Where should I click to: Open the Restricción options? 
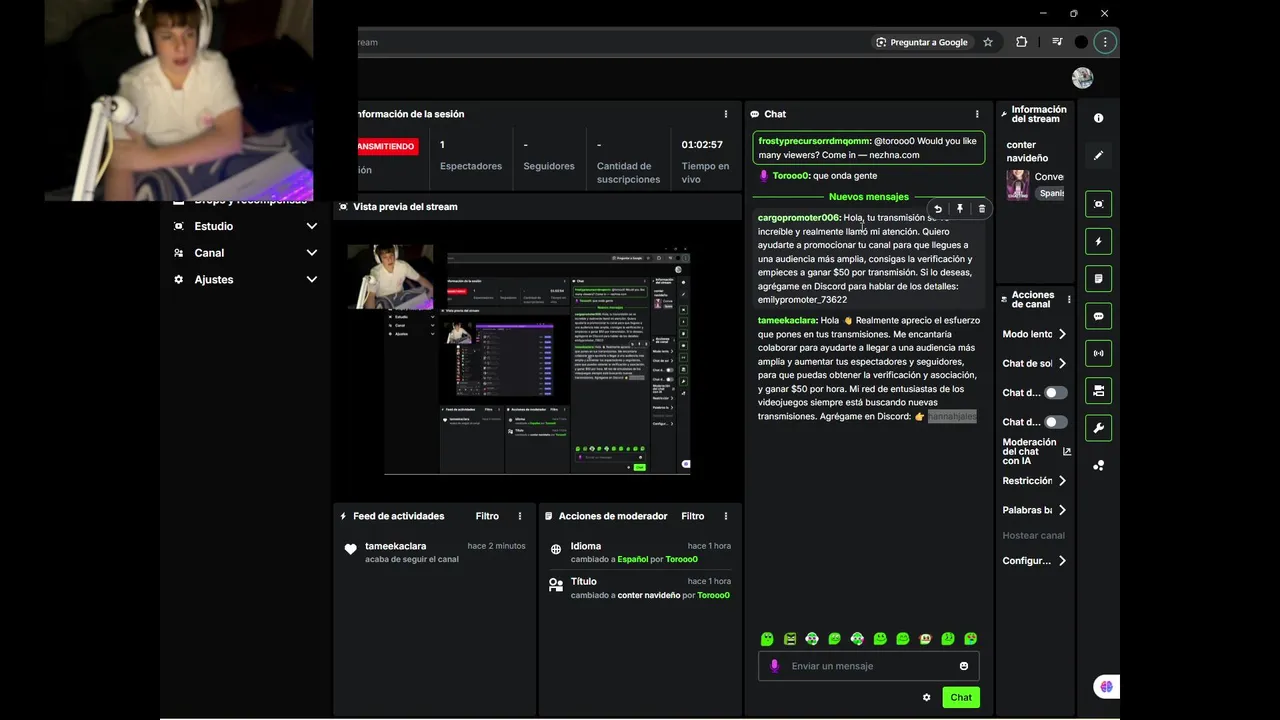1034,481
